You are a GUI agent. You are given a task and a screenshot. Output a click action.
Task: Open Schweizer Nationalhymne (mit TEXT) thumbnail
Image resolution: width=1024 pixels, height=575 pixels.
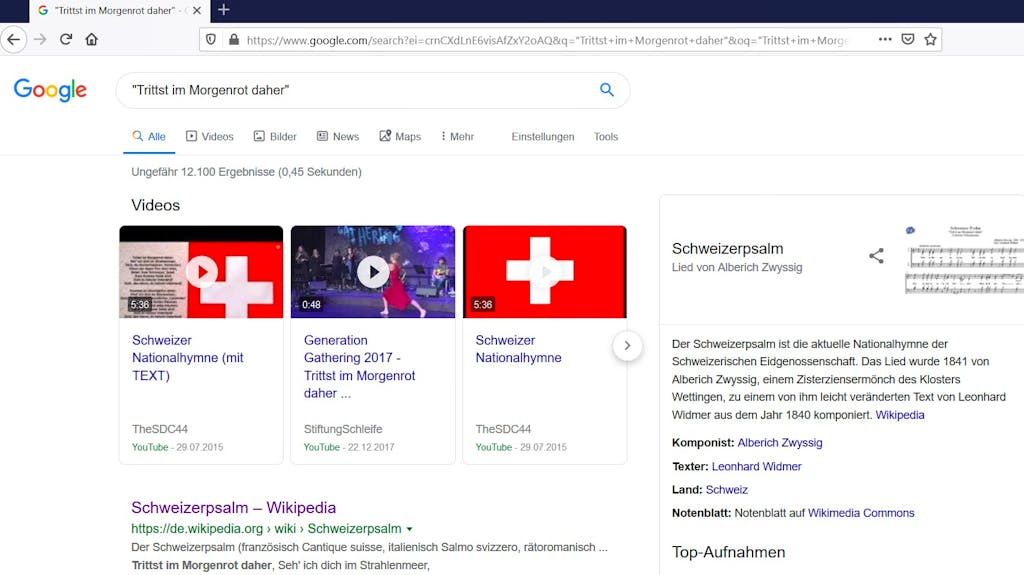[x=201, y=272]
